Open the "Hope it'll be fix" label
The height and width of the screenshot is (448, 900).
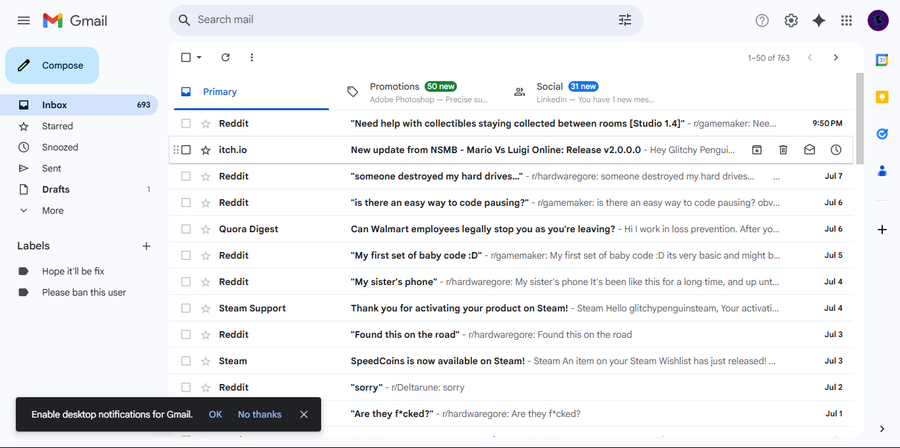[73, 271]
